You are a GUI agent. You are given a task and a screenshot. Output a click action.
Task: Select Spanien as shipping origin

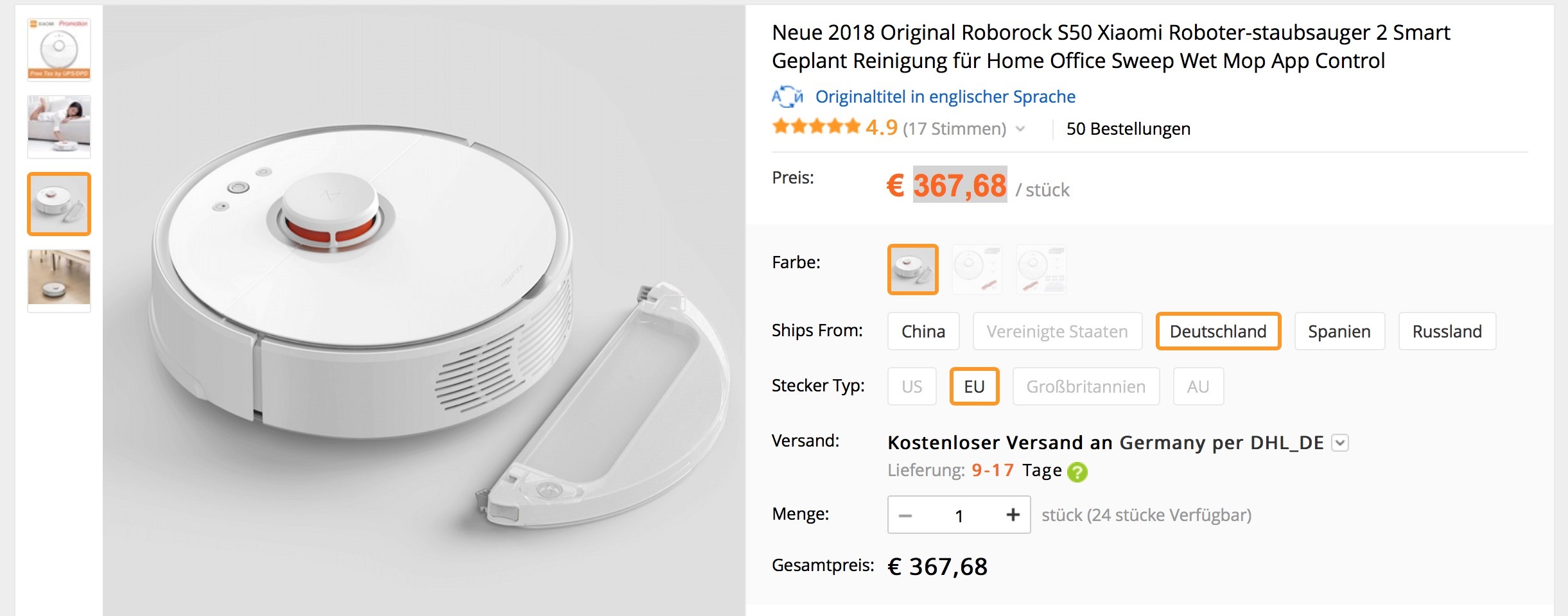[x=1339, y=331]
